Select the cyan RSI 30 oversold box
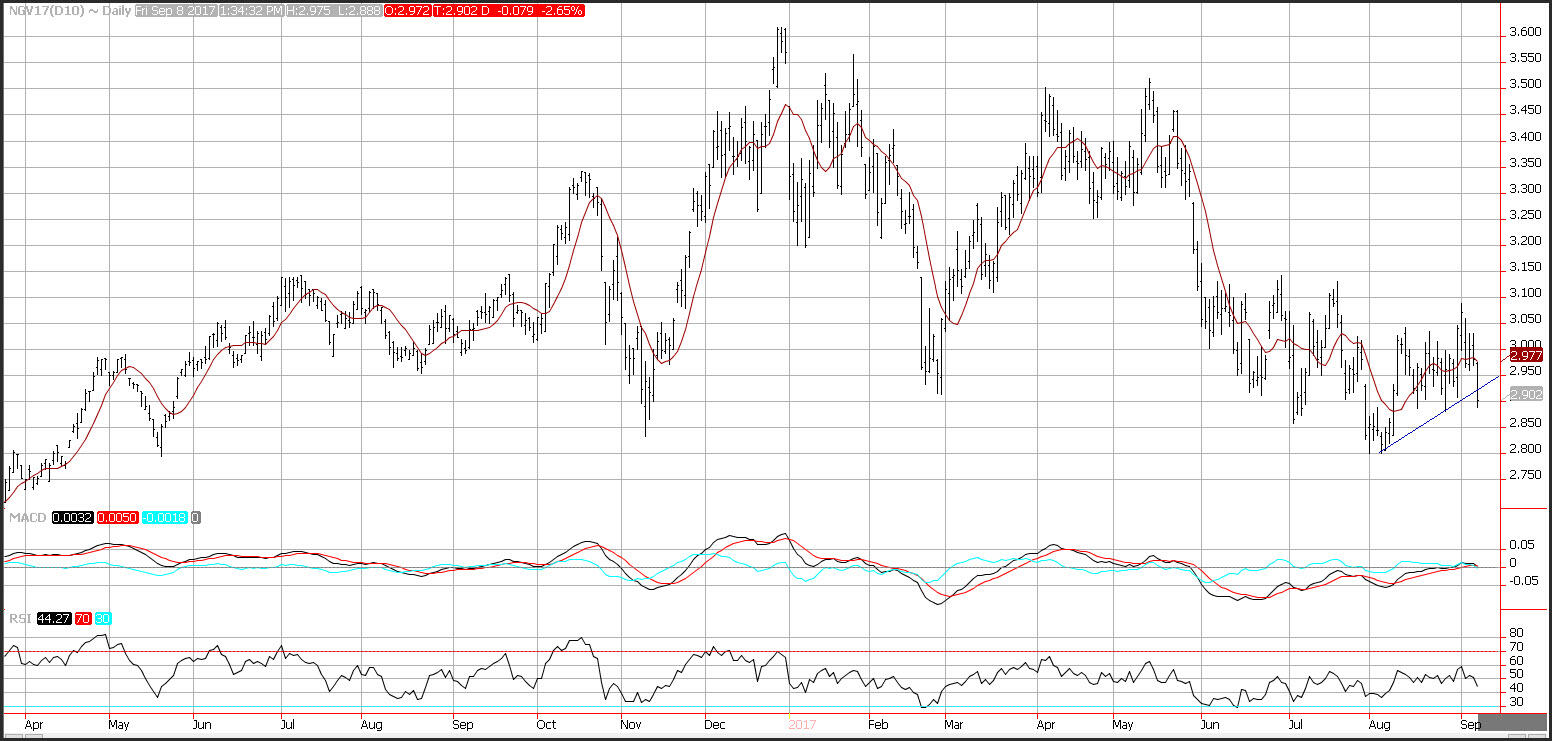This screenshot has width=1552, height=741. [103, 619]
